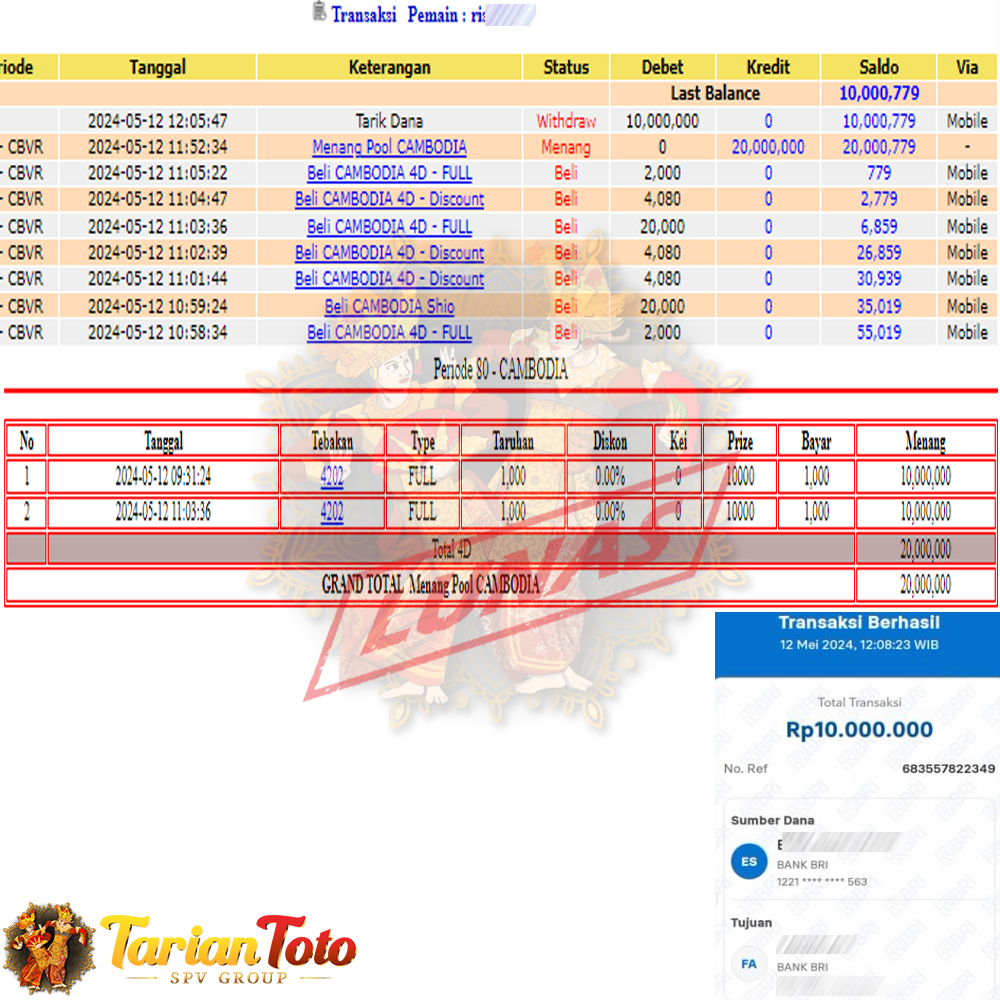Click the 4202 tebakan link in row 1
Screen dimensions: 1000x1000
332,476
